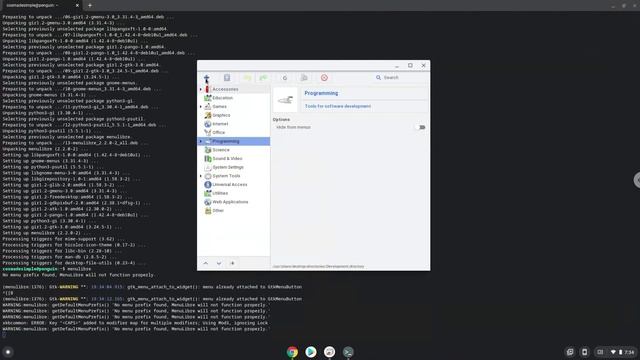This screenshot has height=360, width=640.
Task: Select the Office category
Action: point(233,133)
